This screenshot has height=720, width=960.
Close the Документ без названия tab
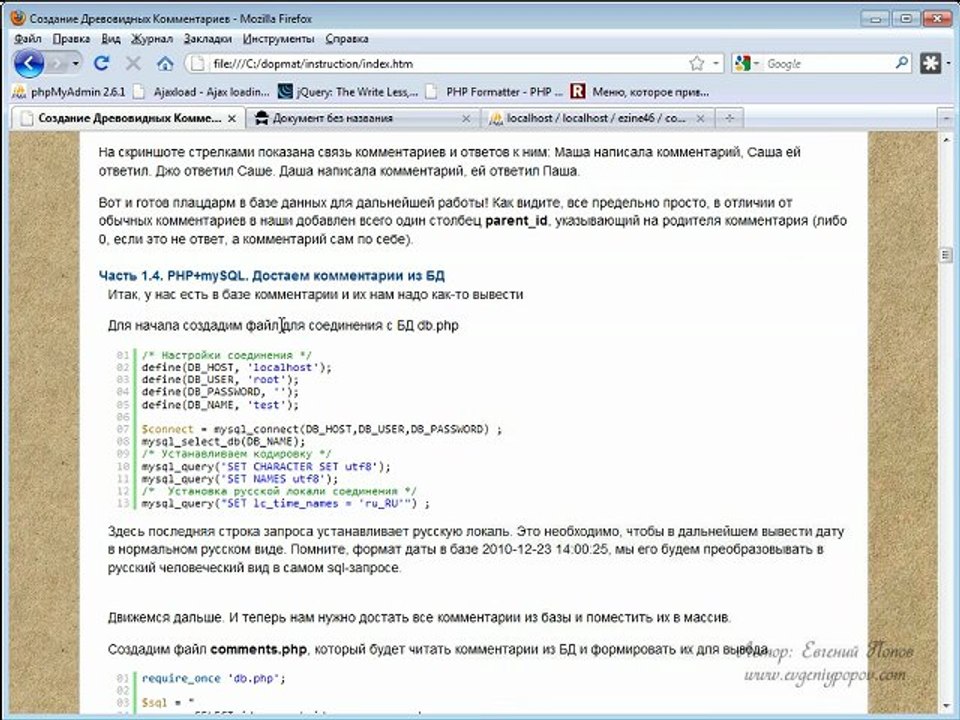pos(466,118)
